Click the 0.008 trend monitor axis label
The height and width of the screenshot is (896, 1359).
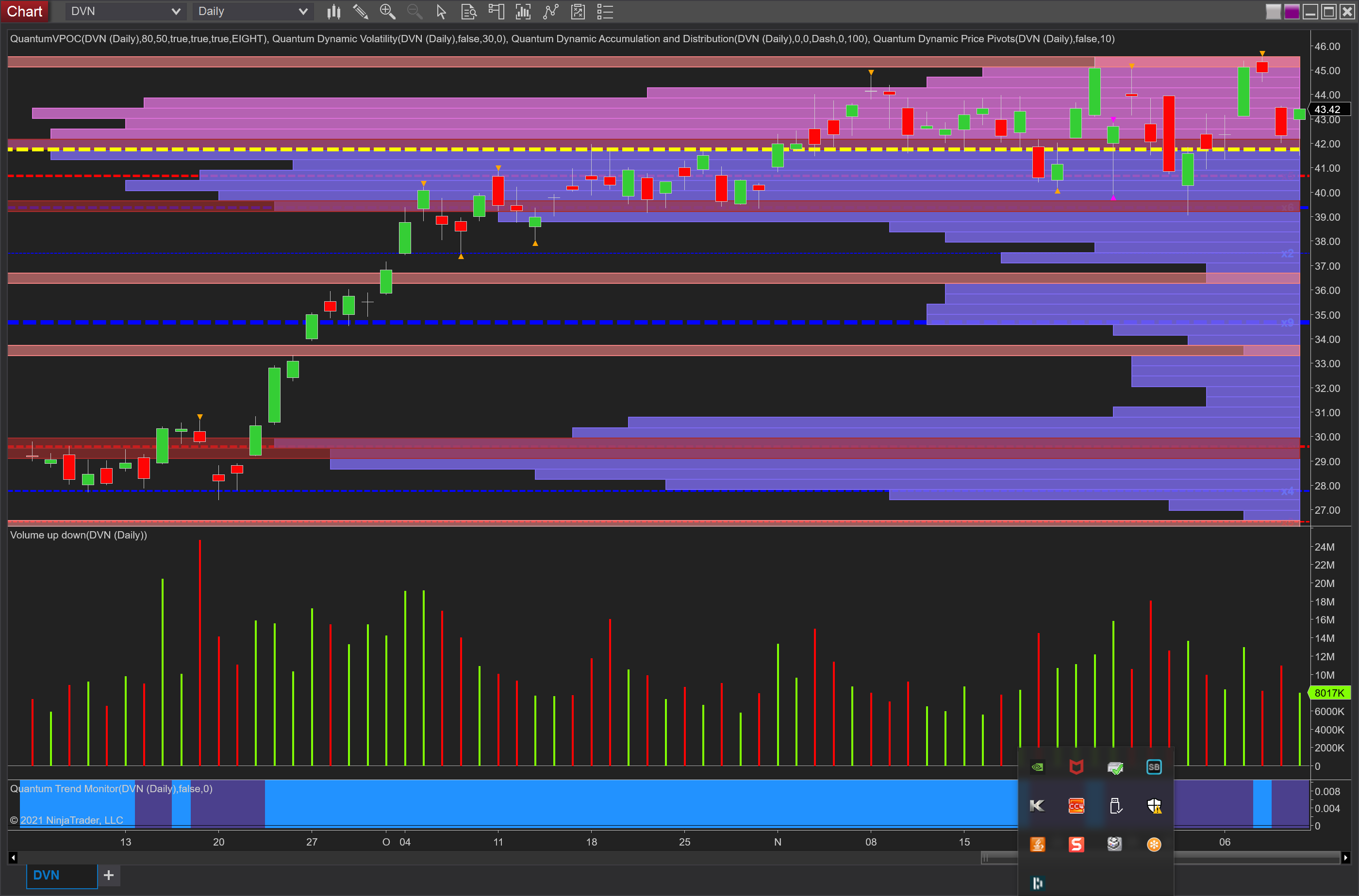pos(1327,791)
